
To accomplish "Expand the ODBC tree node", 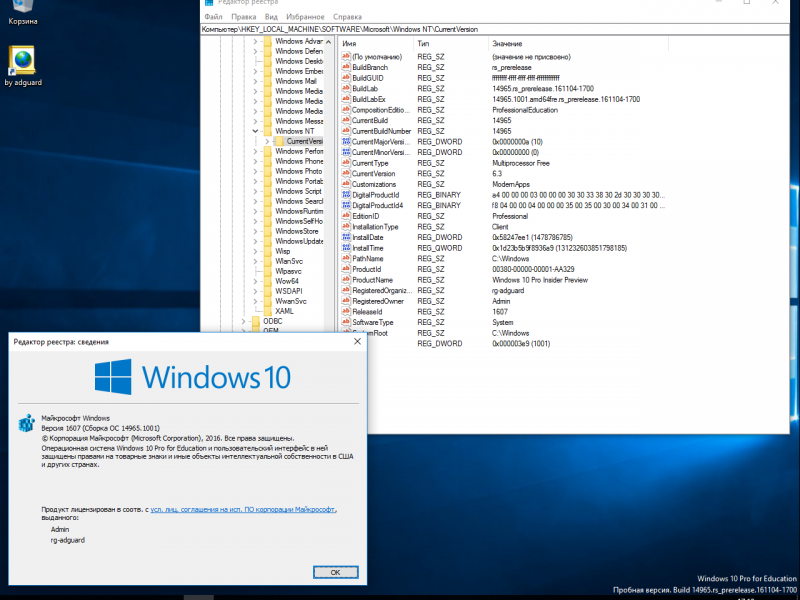I will click(243, 321).
